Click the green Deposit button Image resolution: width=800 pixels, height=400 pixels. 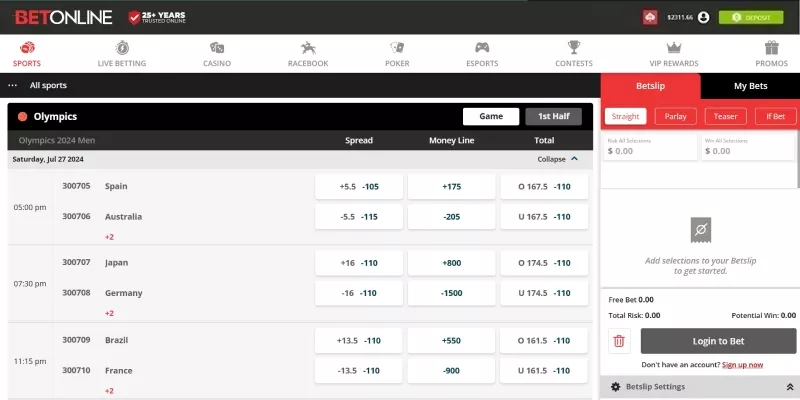point(751,17)
